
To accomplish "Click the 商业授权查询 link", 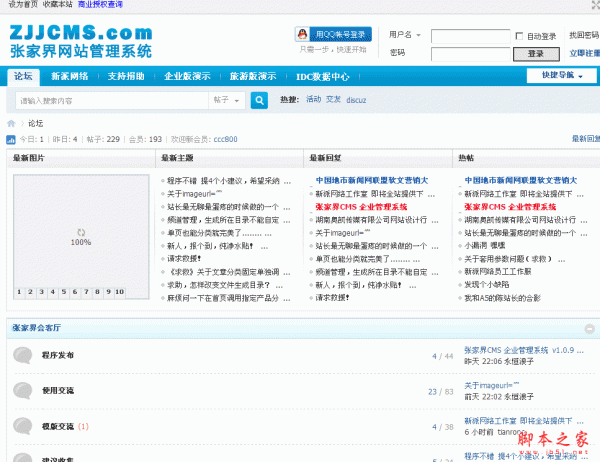I will click(100, 5).
